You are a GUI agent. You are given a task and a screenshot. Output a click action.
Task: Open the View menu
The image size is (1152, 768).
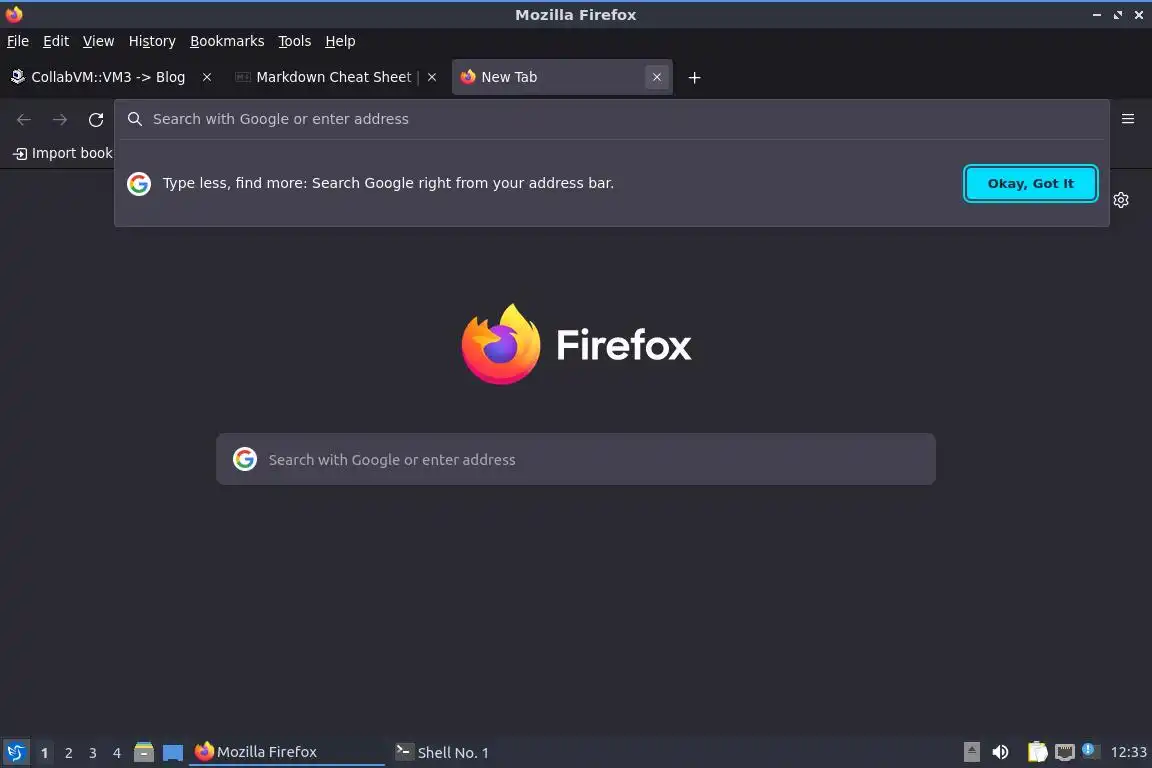pos(98,41)
